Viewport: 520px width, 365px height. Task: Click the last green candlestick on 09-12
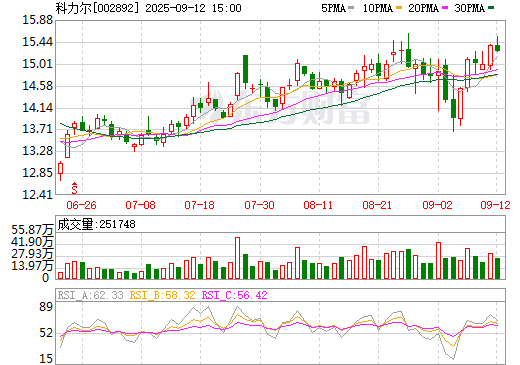tap(497, 48)
